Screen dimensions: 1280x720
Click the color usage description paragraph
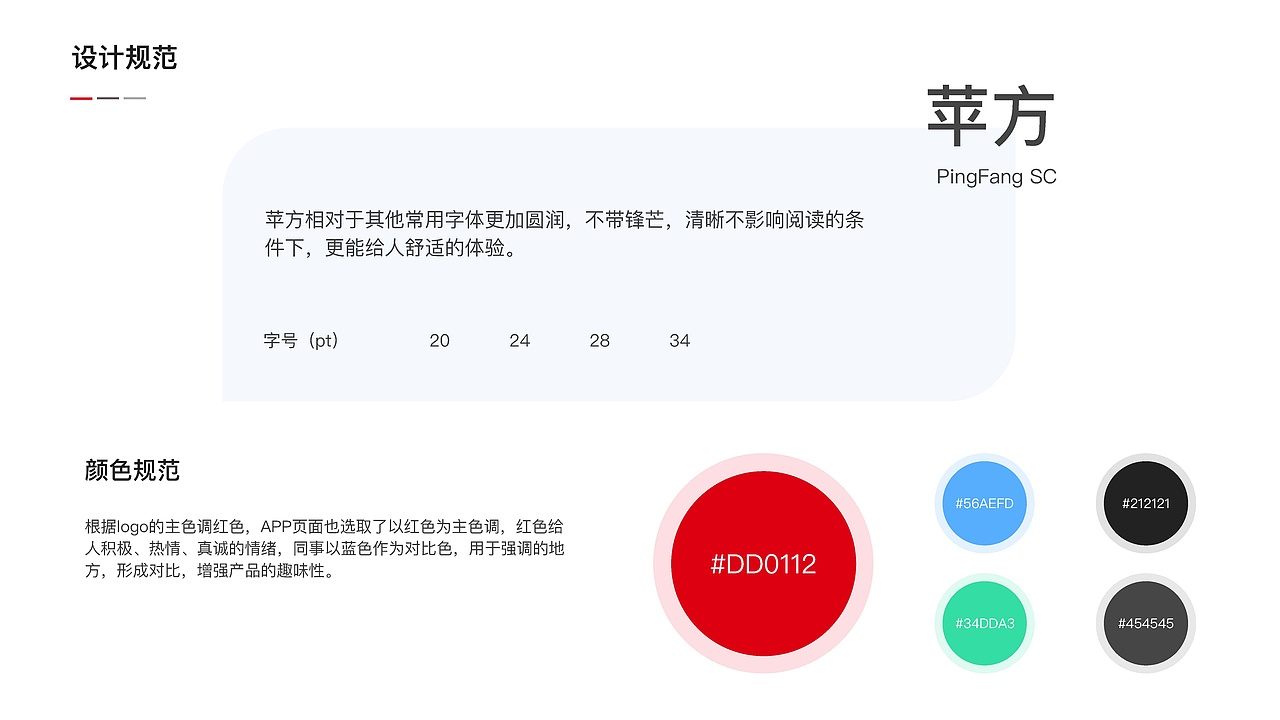pos(326,549)
